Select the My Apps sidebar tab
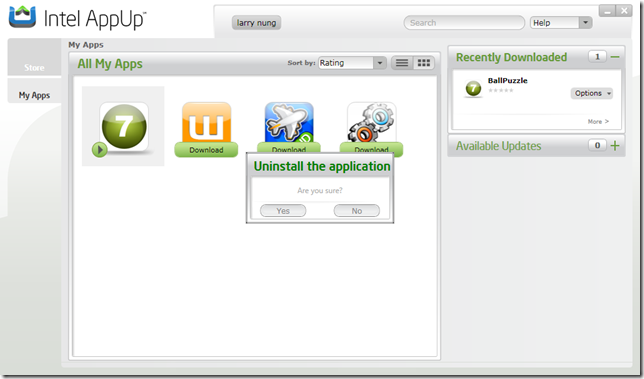Viewport: 644px width, 379px height. pyautogui.click(x=34, y=91)
